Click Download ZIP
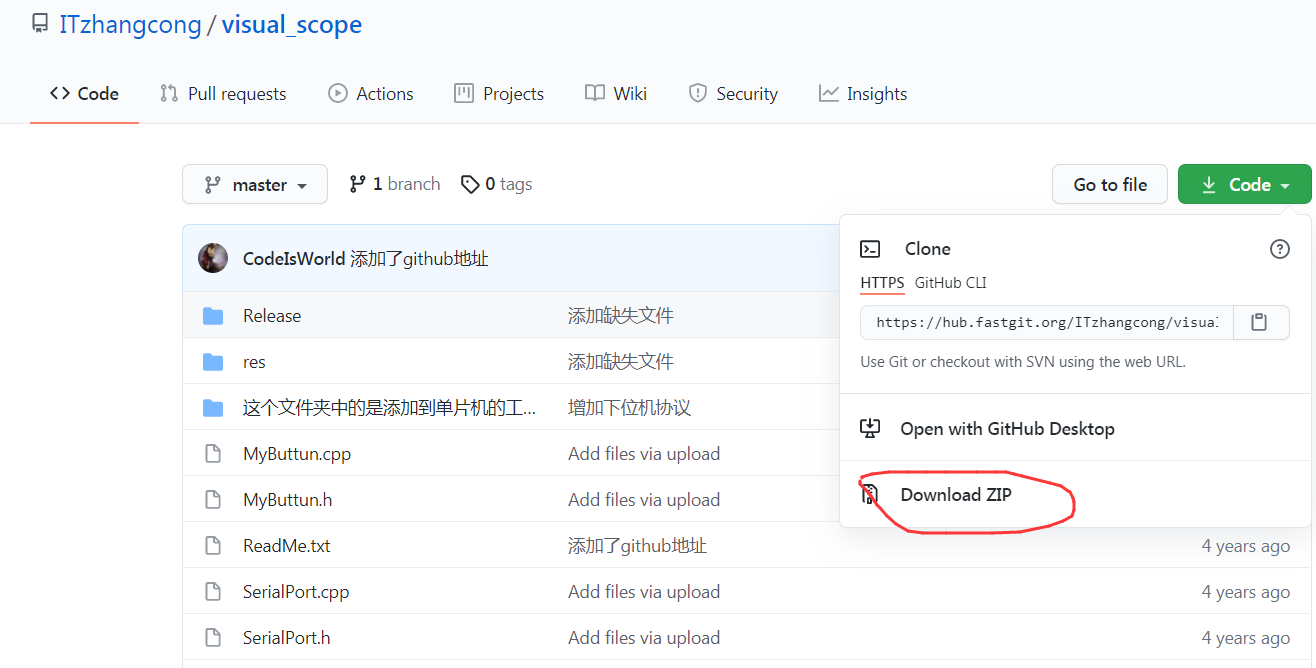This screenshot has width=1316, height=668. coord(956,494)
